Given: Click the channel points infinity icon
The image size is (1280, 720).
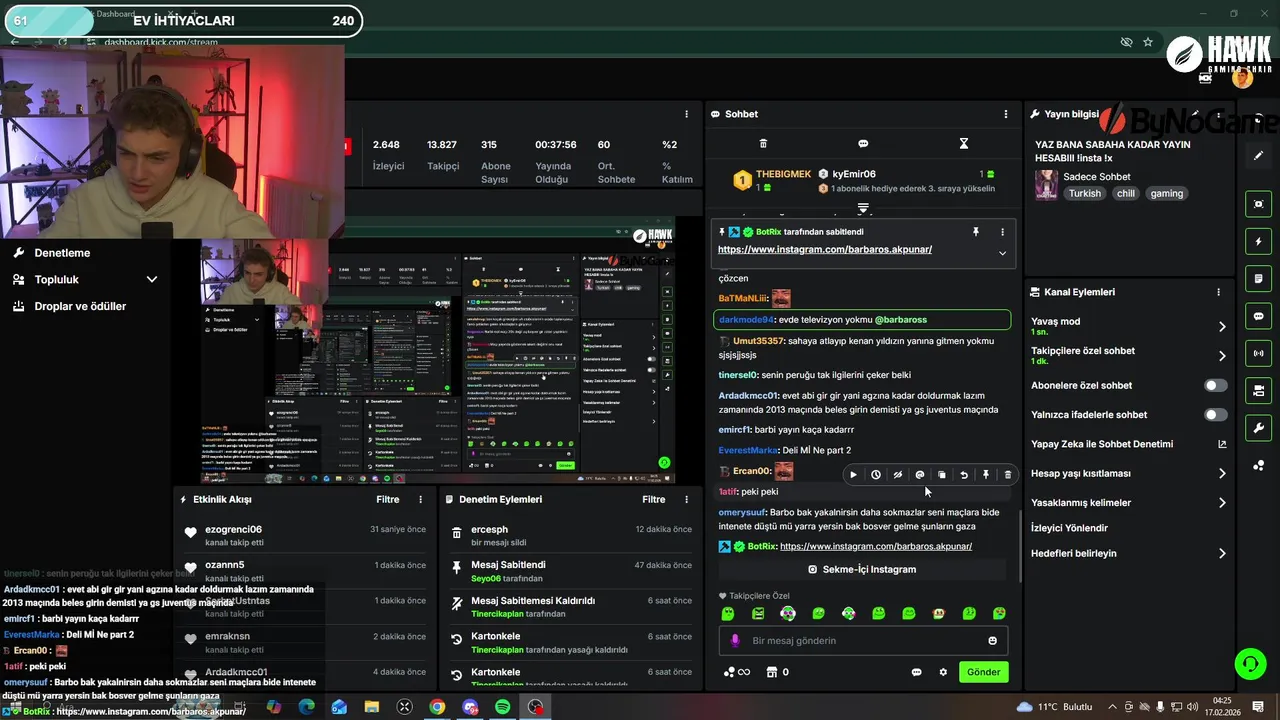Looking at the screenshot, I should click(x=736, y=672).
